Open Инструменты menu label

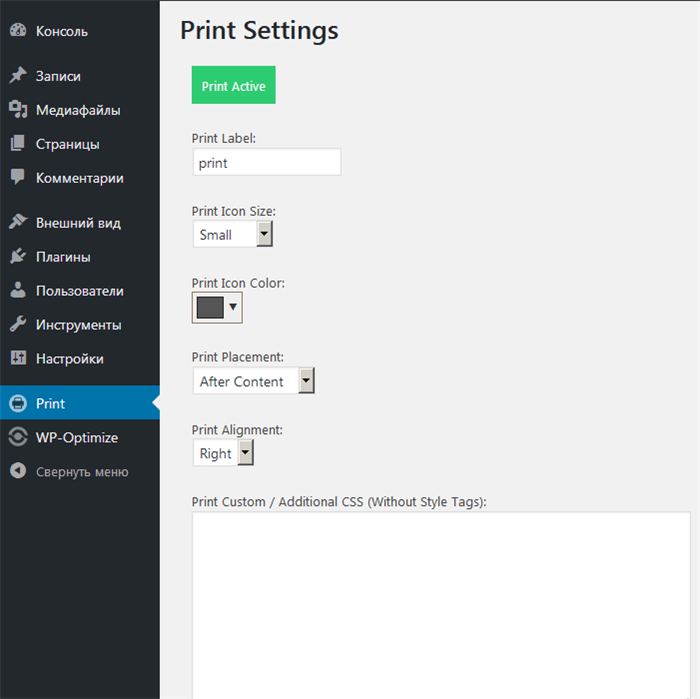[79, 325]
